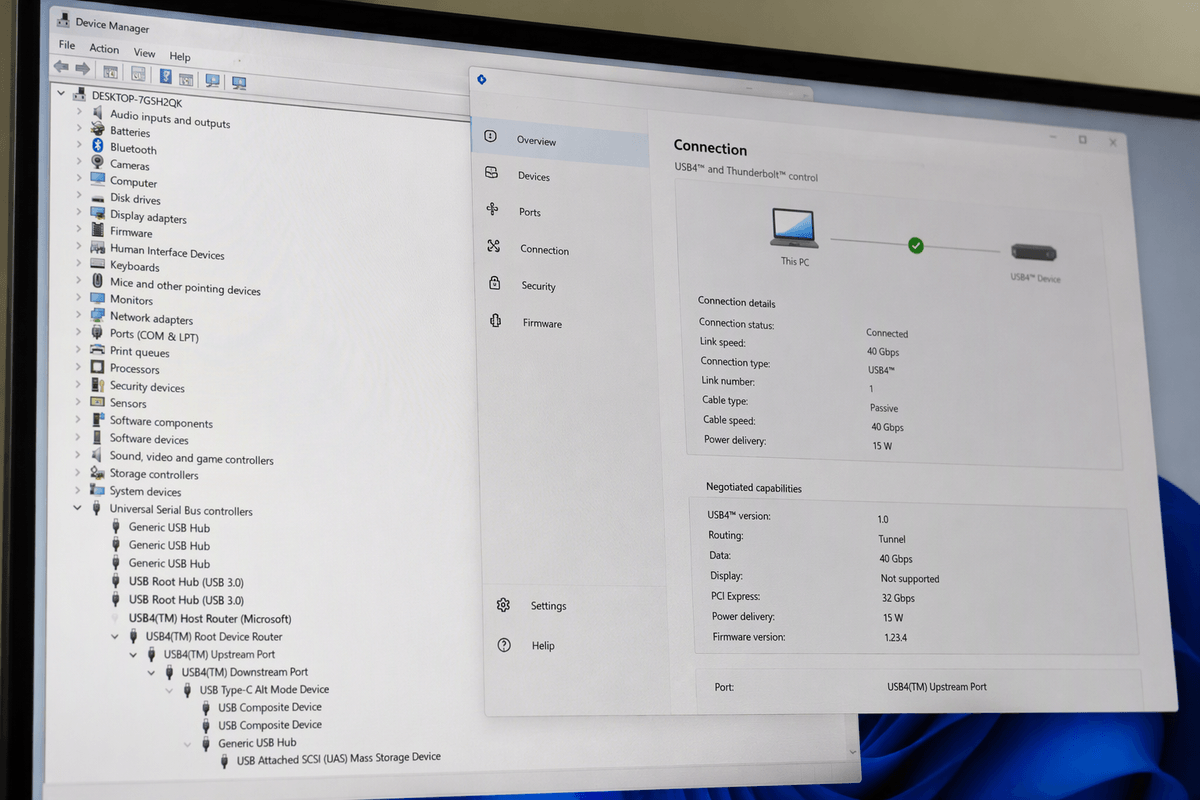
Task: Click the green connected checkmark icon
Action: 915,245
